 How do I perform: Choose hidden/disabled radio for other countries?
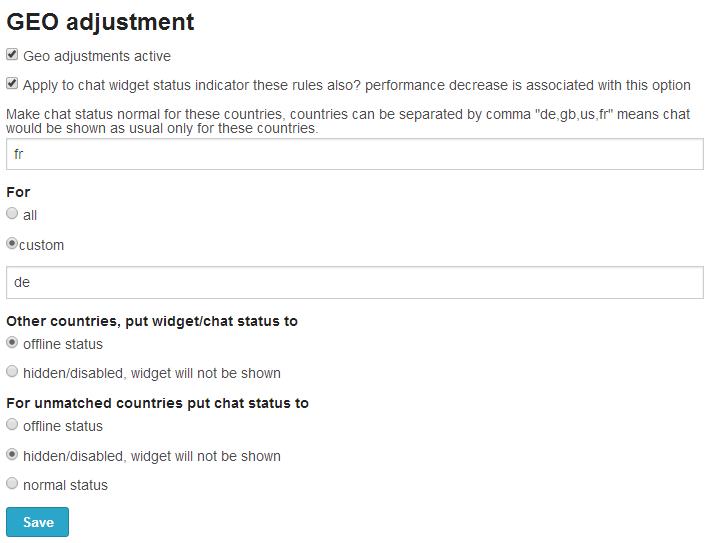click(12, 372)
